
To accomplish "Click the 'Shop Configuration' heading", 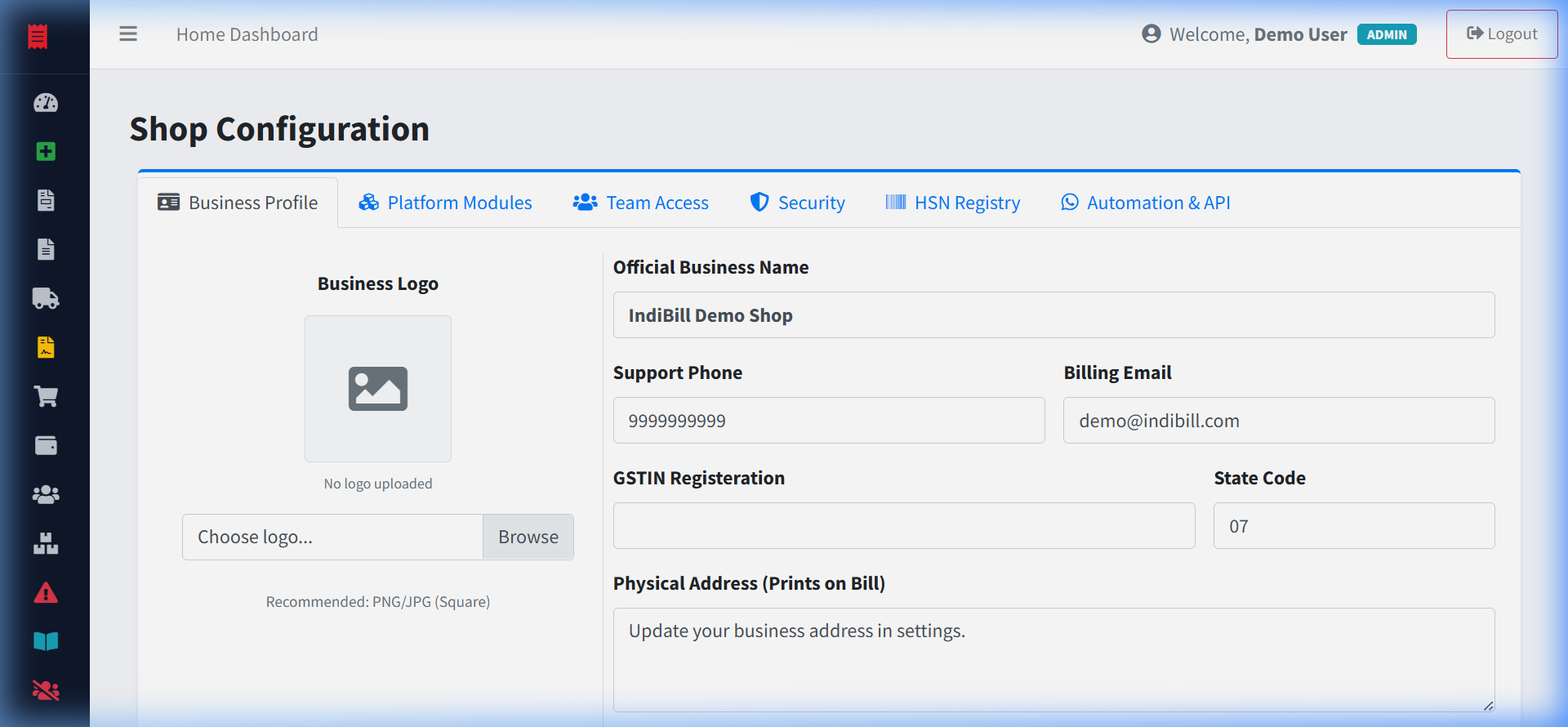I will [x=279, y=129].
